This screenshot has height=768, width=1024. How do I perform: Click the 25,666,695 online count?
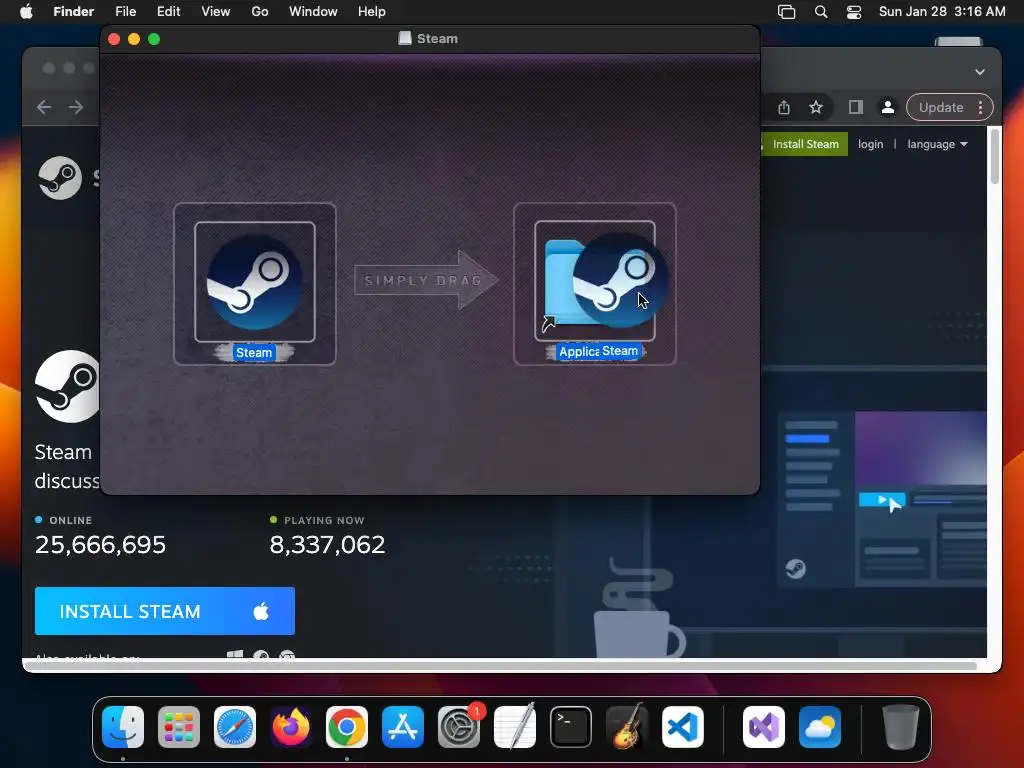coord(100,544)
